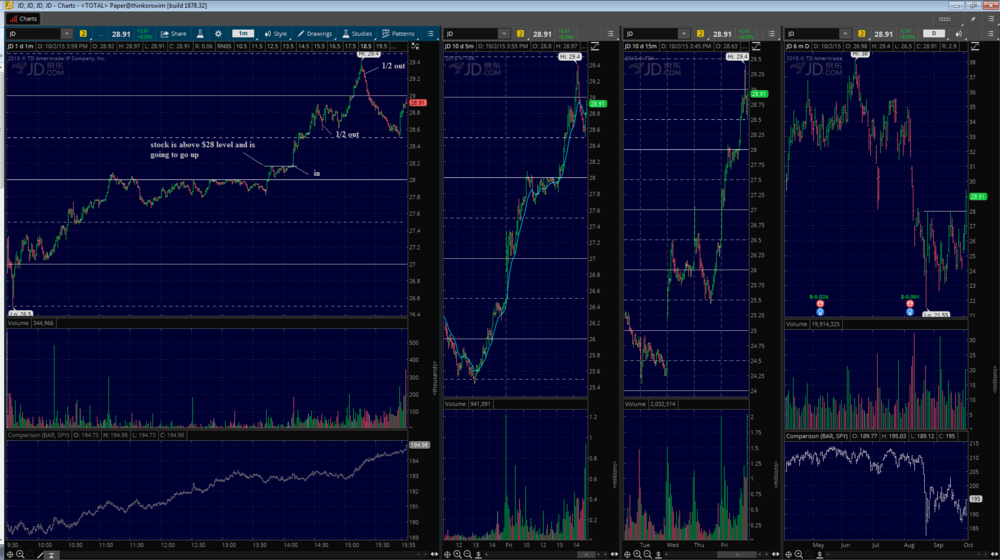The width and height of the screenshot is (1000, 560).
Task: Click the Volume 344,966 label in 1m chart
Action: coord(31,323)
